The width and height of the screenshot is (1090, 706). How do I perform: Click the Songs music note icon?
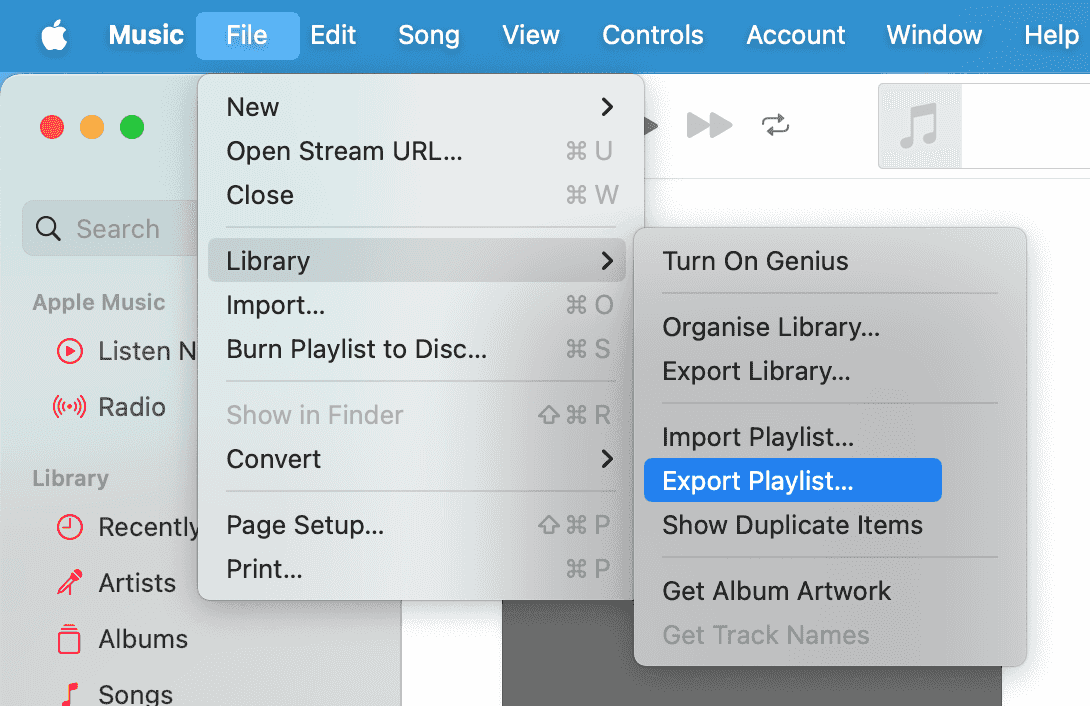70,692
